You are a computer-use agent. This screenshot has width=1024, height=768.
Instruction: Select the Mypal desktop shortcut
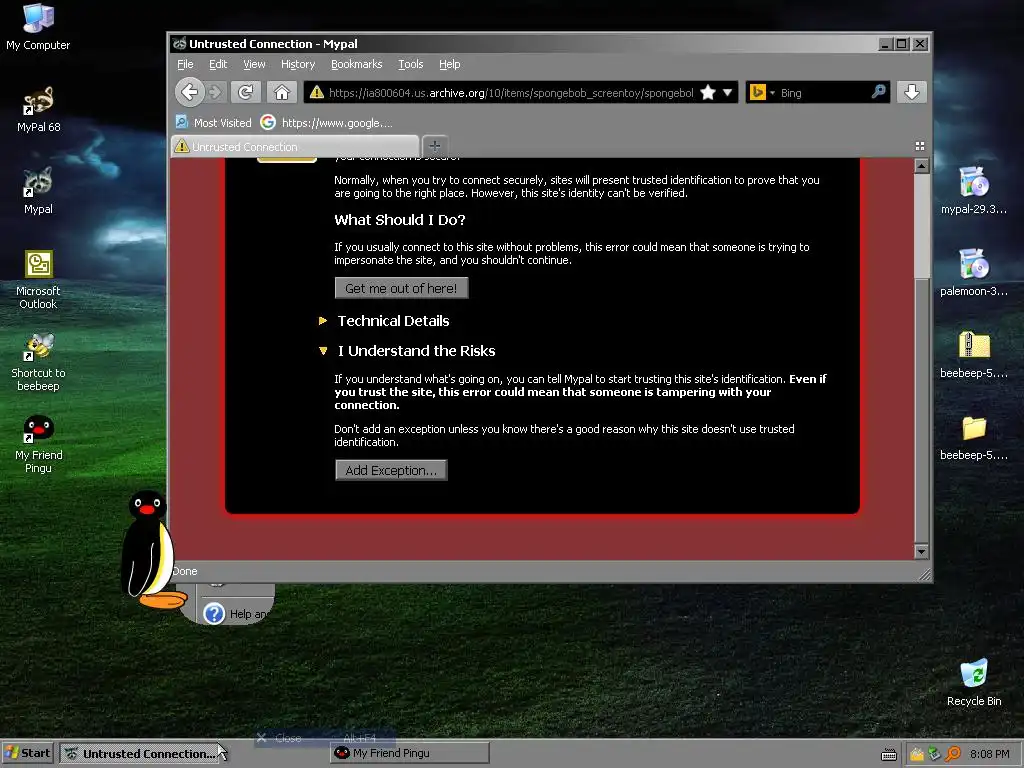(x=38, y=191)
